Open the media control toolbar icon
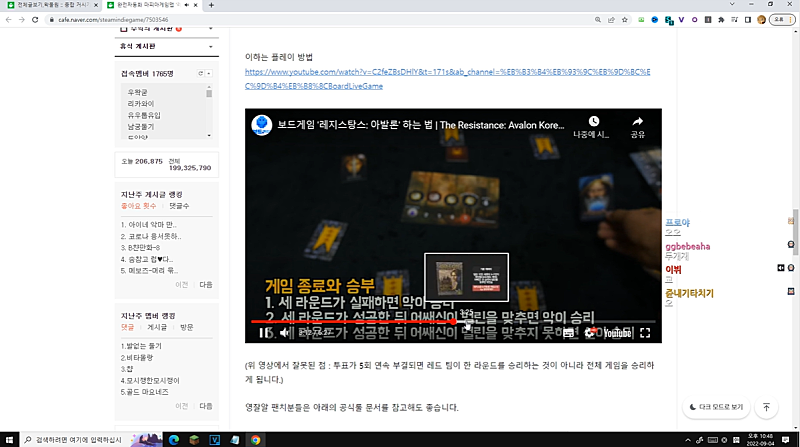The image size is (800, 447). tap(734, 19)
